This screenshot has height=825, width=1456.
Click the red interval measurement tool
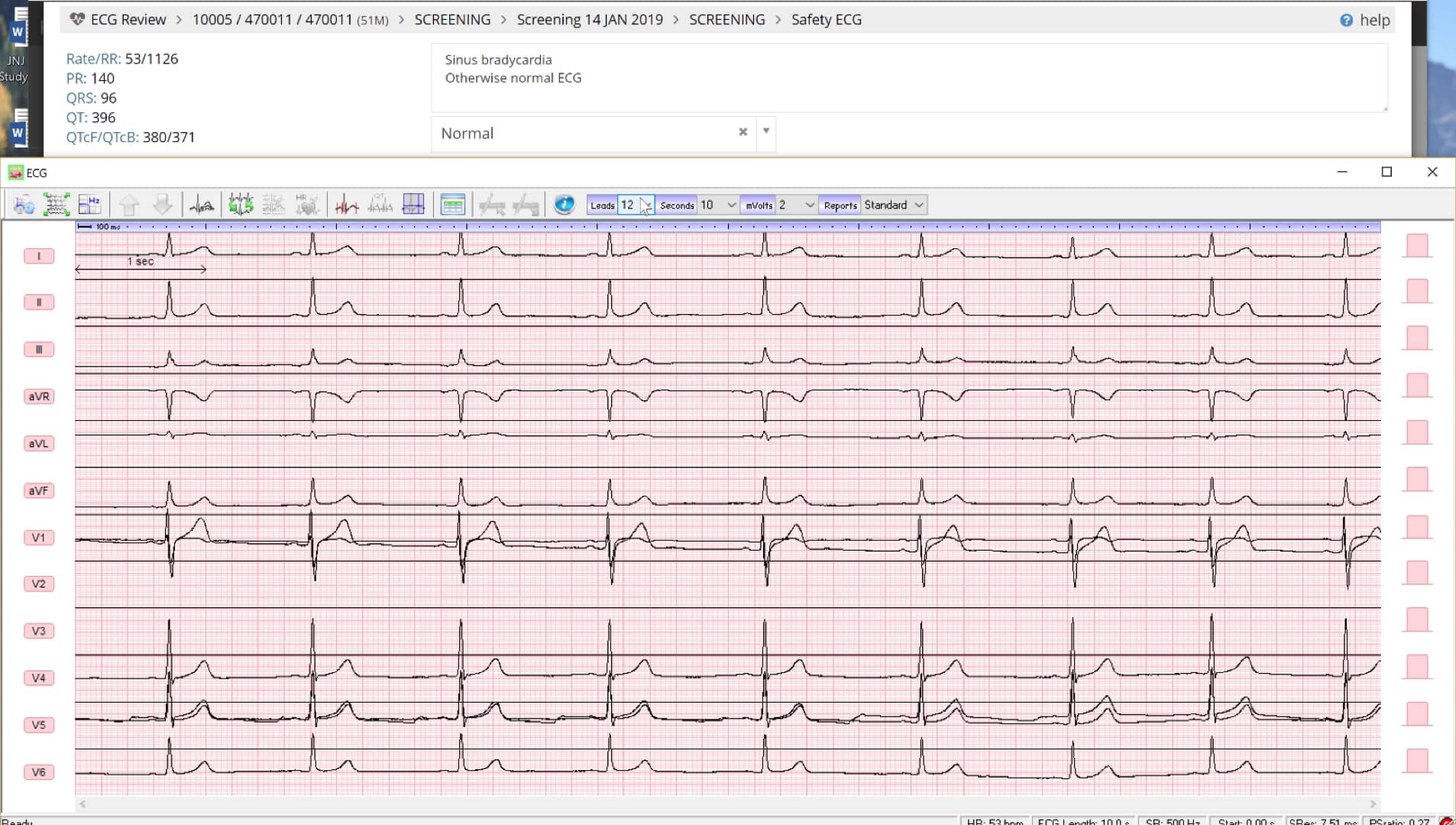346,204
